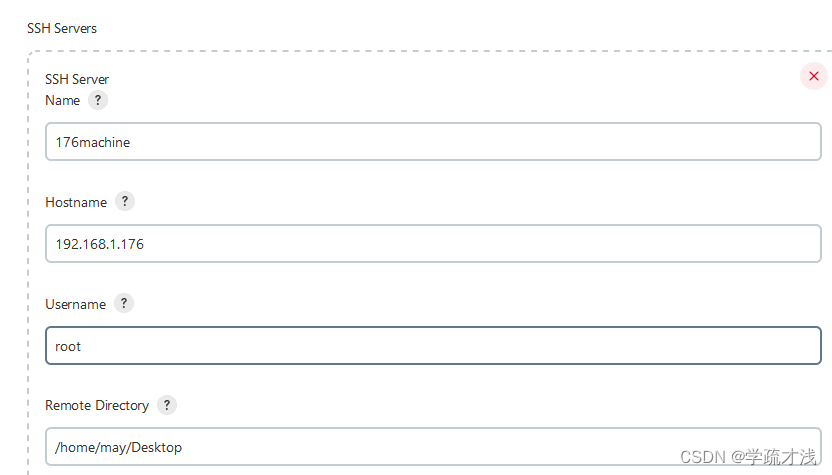Click the SSH Server sub-heading label

click(77, 79)
